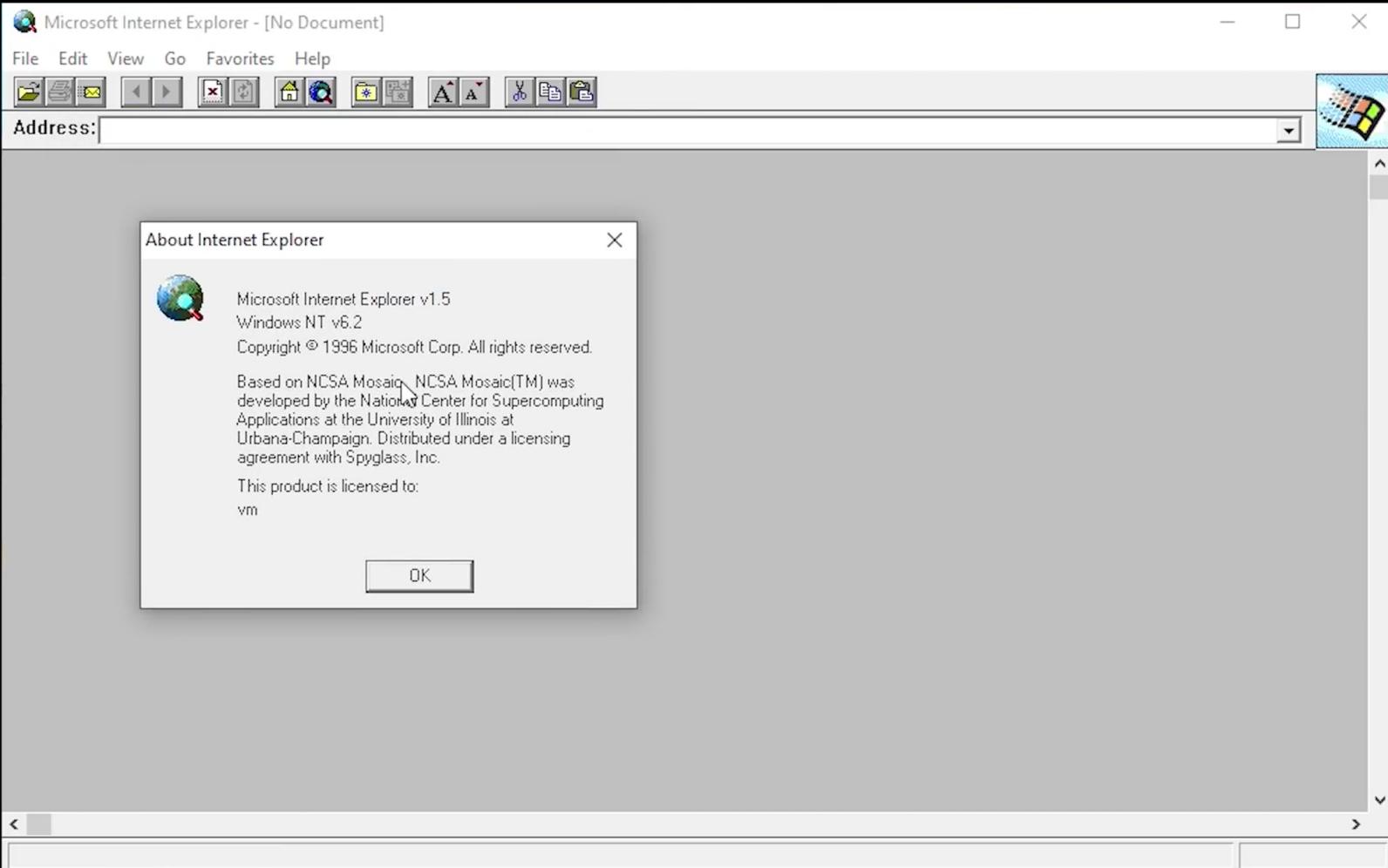Click the Add to Favorites icon
The image size is (1388, 868).
tap(397, 92)
